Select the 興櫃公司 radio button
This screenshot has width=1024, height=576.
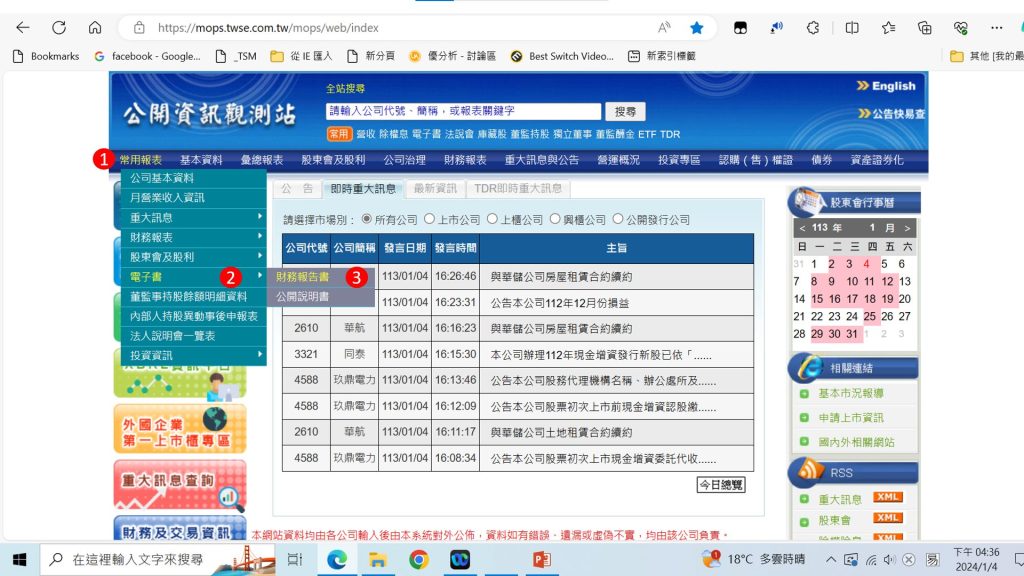coord(554,219)
